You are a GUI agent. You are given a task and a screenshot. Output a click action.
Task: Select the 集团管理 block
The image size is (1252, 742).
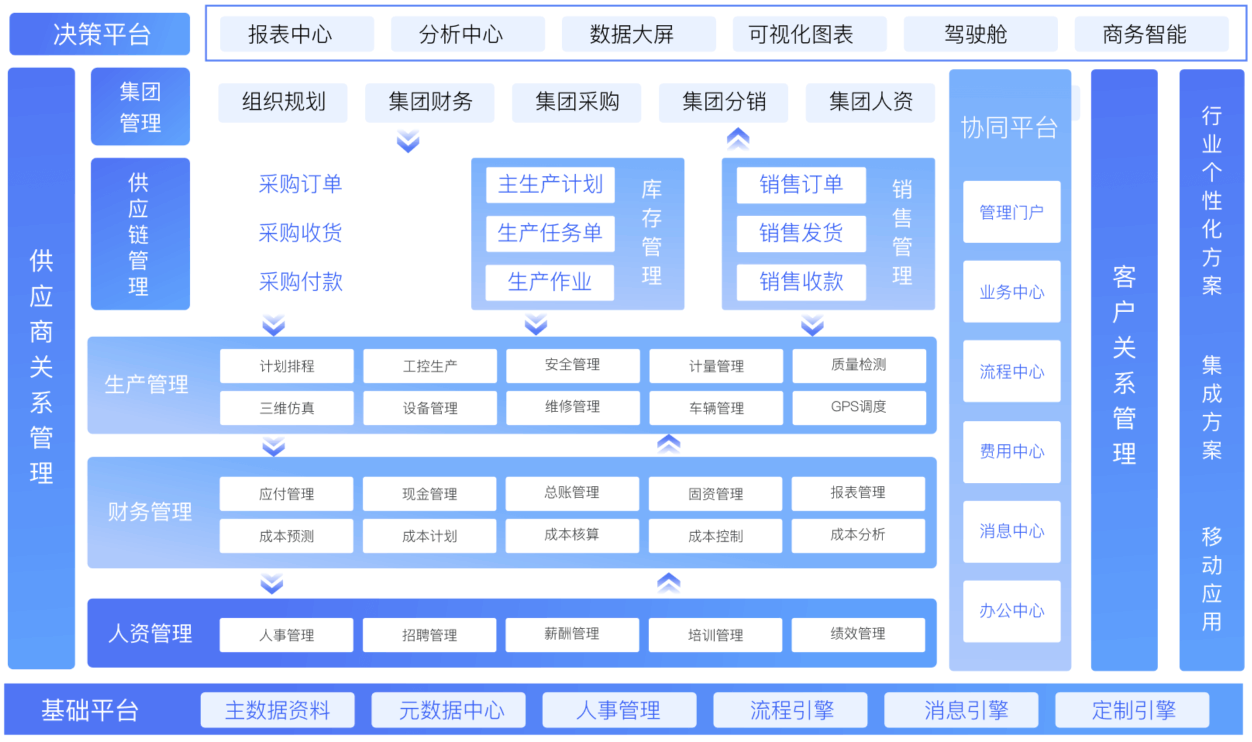coord(140,107)
